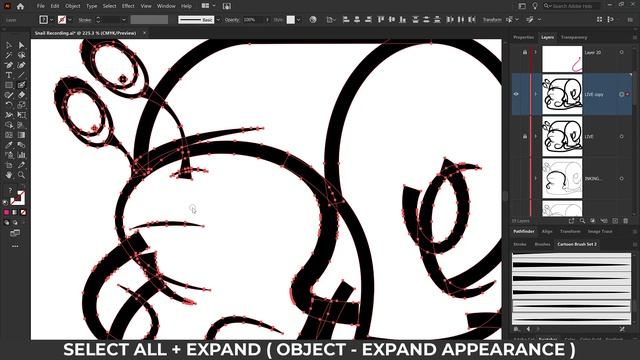This screenshot has width=640, height=360.
Task: Switch to the Brushes tab
Action: [542, 244]
